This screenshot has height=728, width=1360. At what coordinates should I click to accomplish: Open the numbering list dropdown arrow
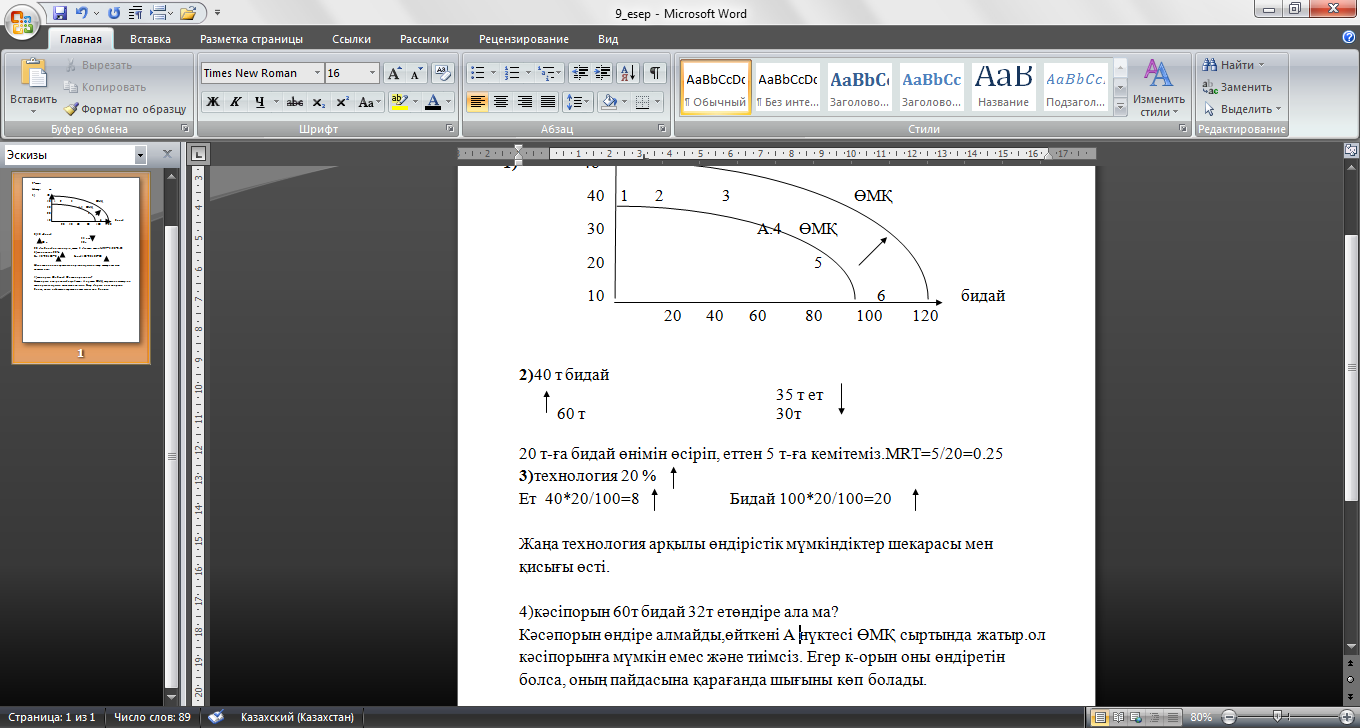tap(528, 73)
